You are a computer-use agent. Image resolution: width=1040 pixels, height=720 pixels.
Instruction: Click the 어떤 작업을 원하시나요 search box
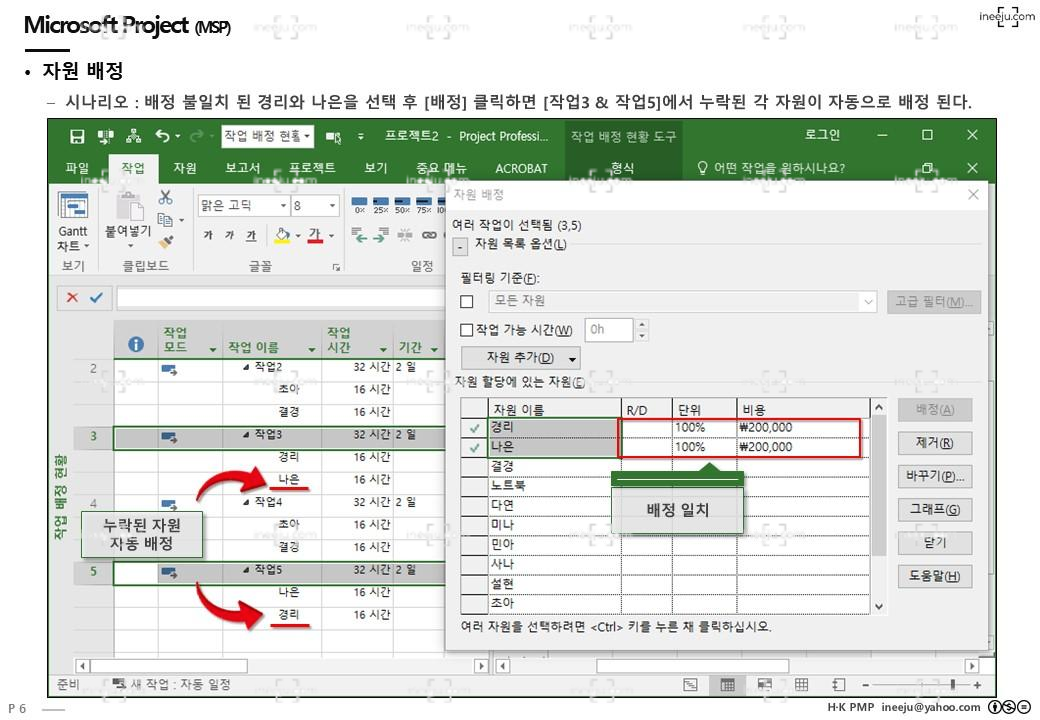coord(771,168)
